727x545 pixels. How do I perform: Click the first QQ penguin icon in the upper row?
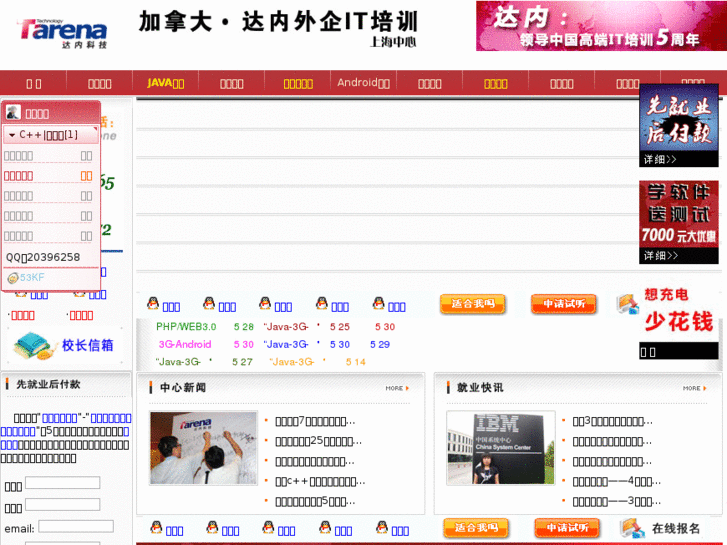click(x=153, y=304)
